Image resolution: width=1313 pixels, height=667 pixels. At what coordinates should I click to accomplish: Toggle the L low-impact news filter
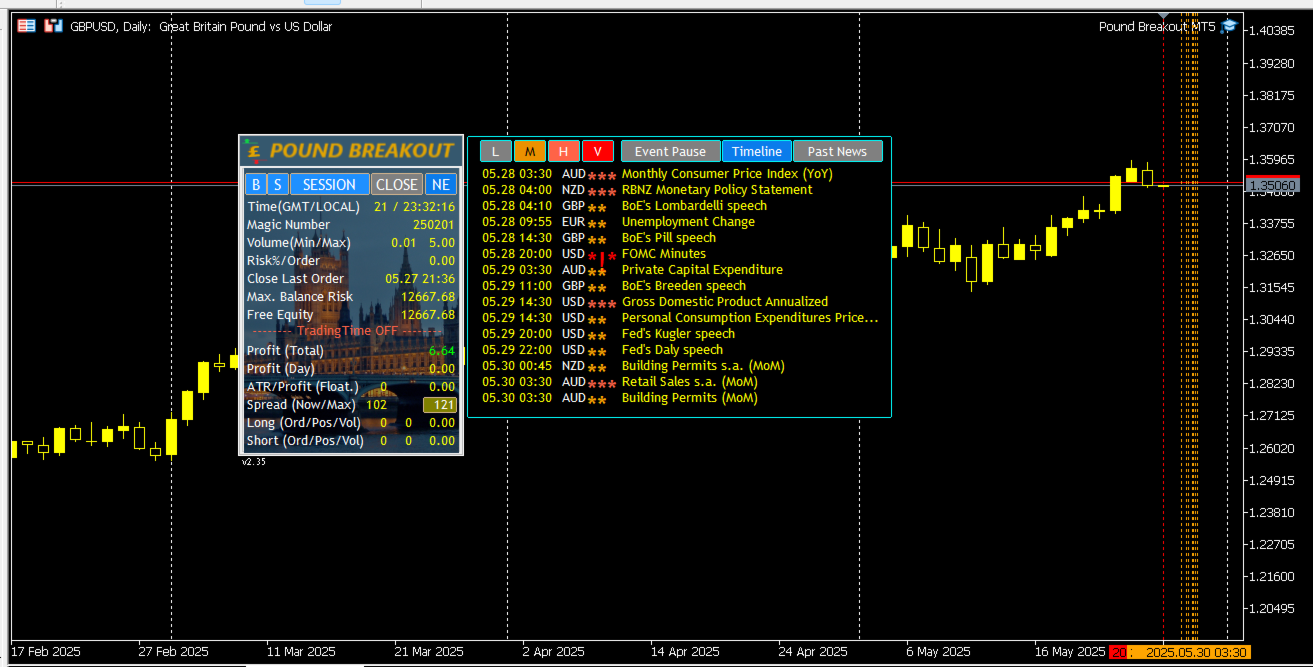[496, 151]
